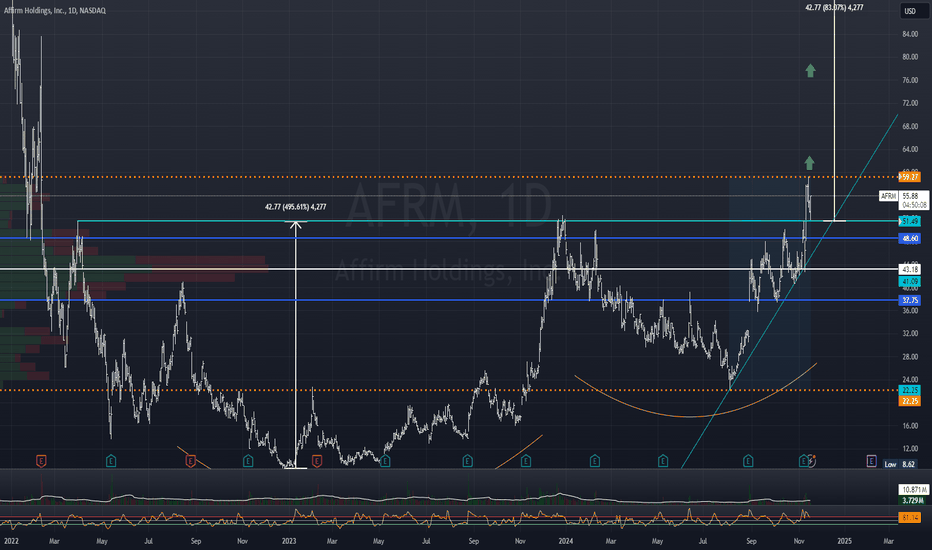Open the February 2024 teal earnings marker
This screenshot has width=932, height=550.
[x=594, y=460]
